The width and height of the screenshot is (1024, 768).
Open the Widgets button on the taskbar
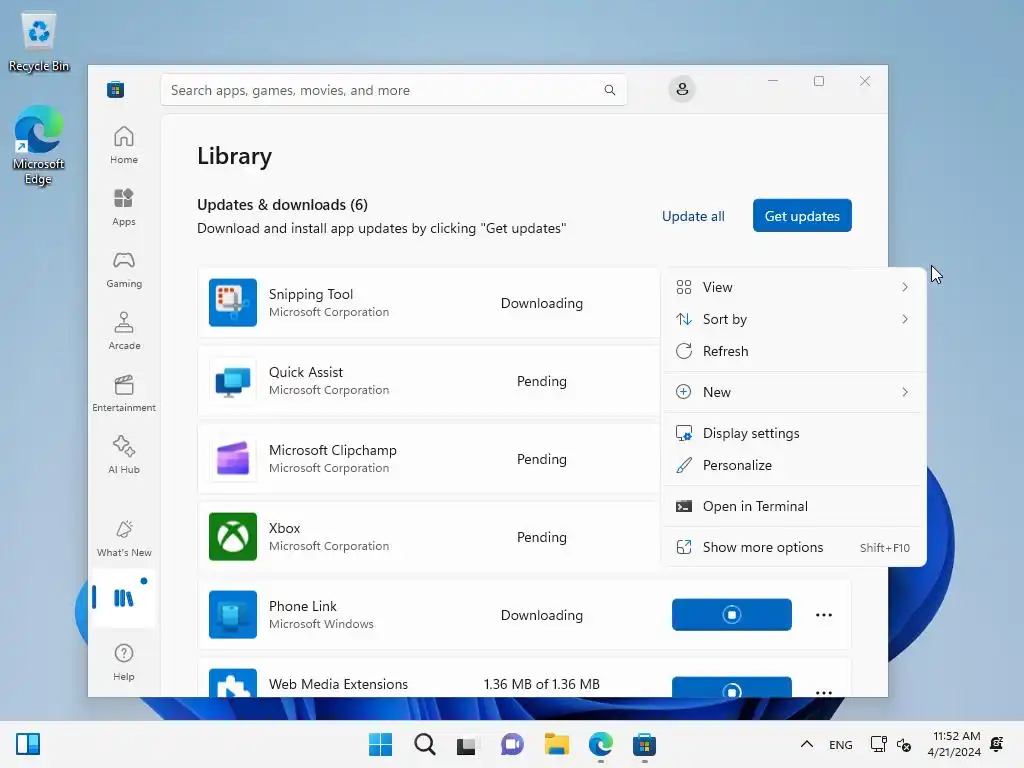point(28,744)
